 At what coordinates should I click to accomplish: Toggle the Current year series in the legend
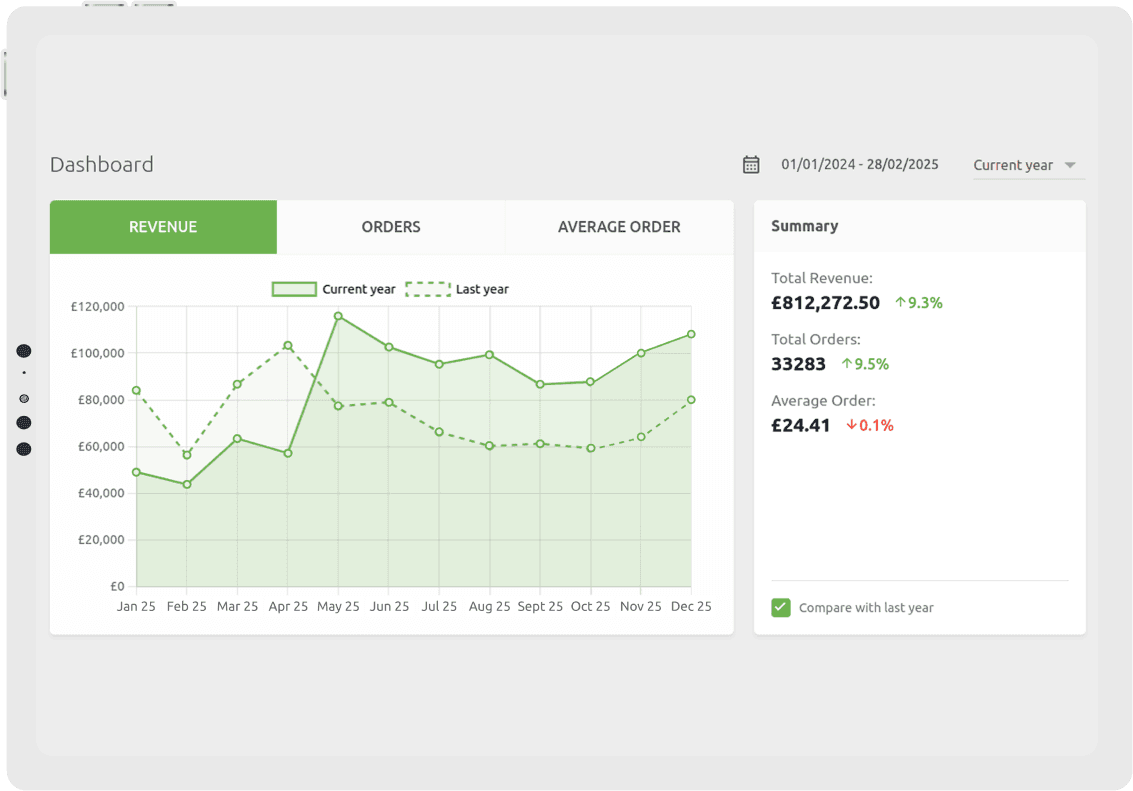330,289
